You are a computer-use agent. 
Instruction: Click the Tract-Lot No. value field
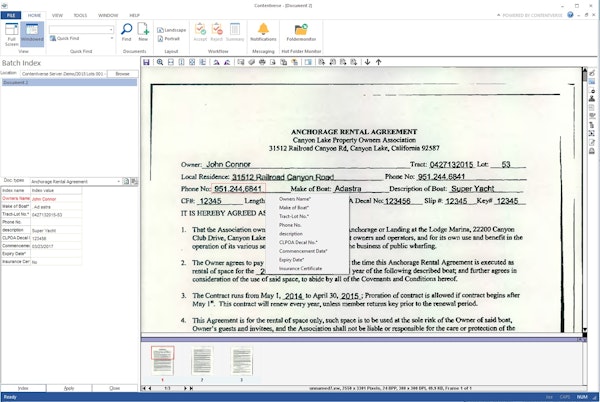click(56, 215)
